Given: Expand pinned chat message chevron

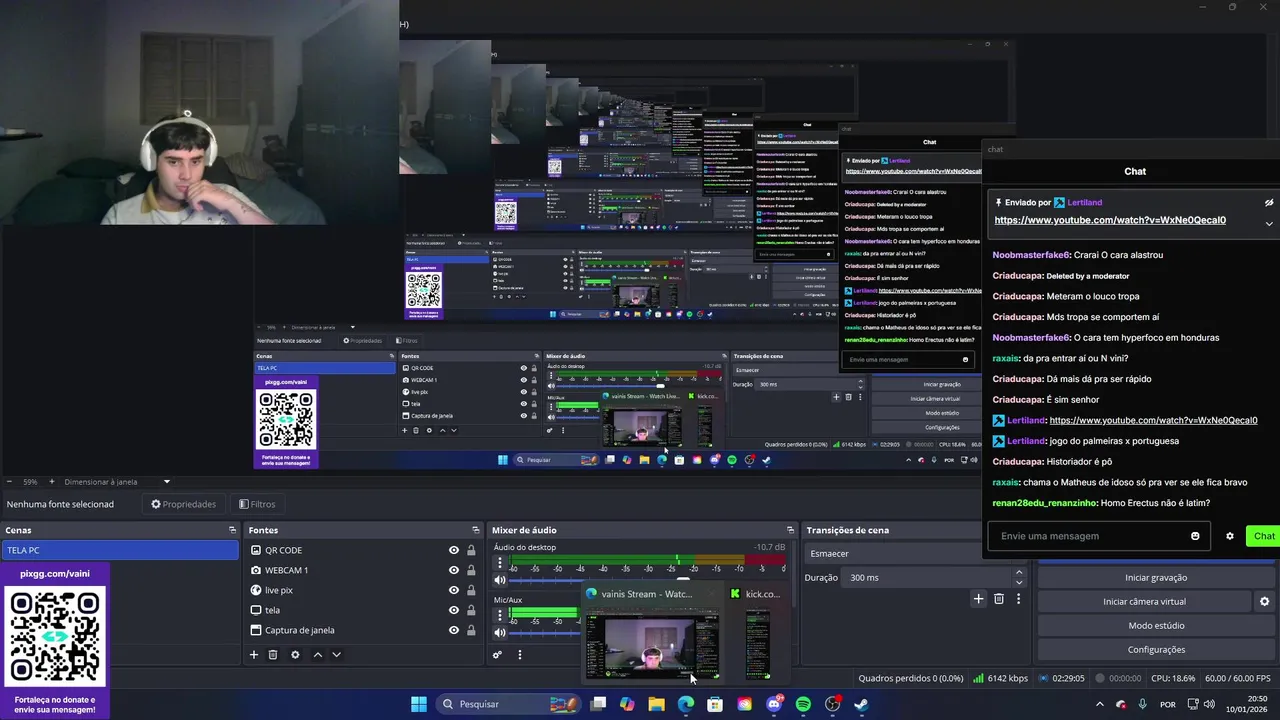Looking at the screenshot, I should (1269, 223).
